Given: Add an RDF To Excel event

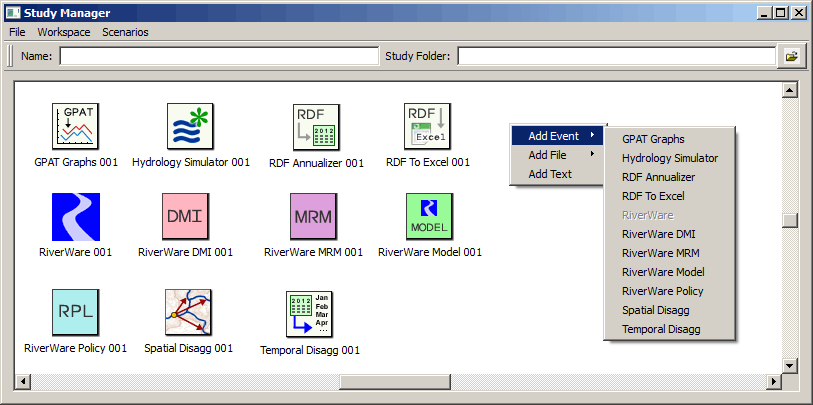Looking at the screenshot, I should click(x=669, y=196).
